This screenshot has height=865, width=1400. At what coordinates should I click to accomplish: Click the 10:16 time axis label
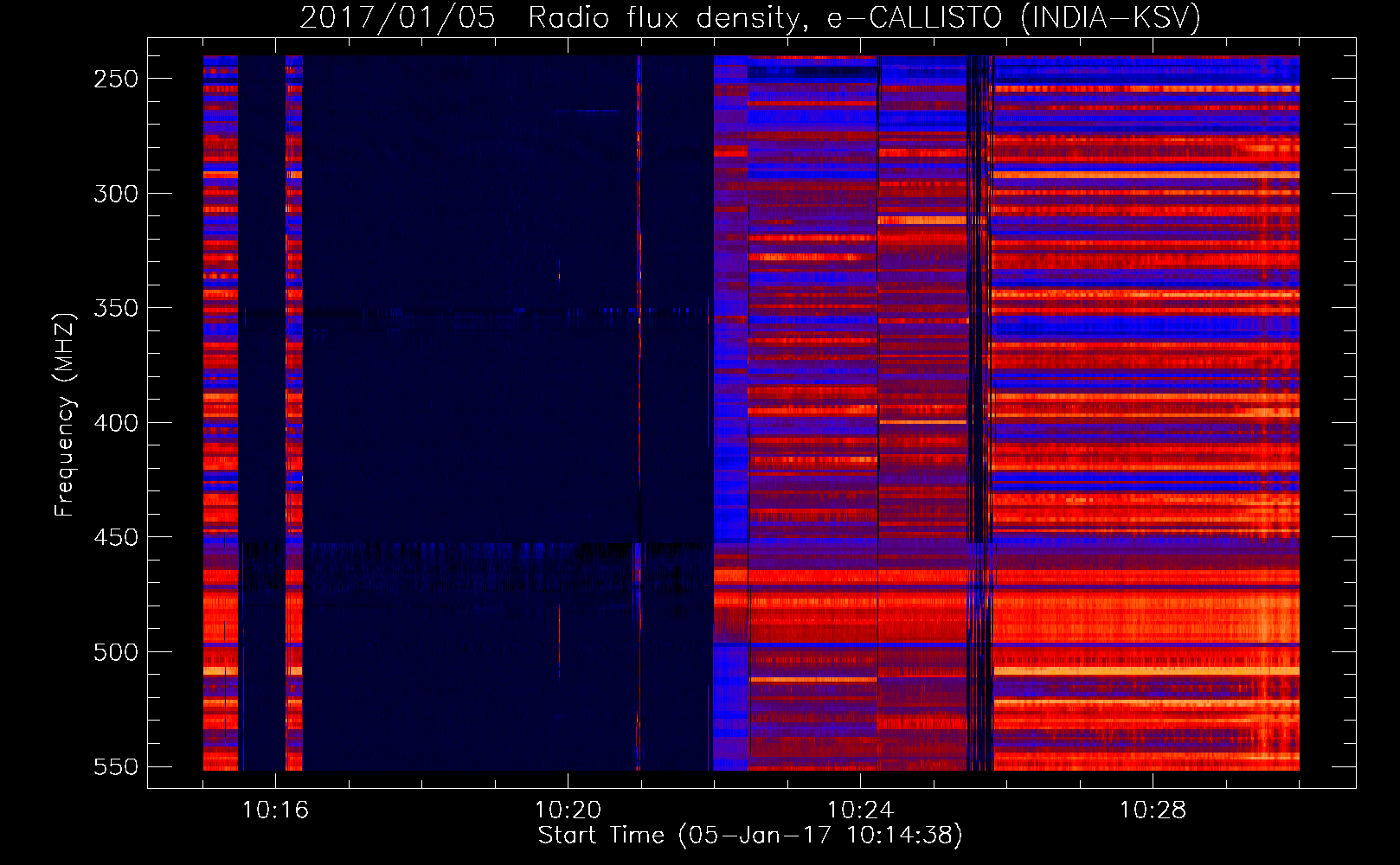coord(275,811)
